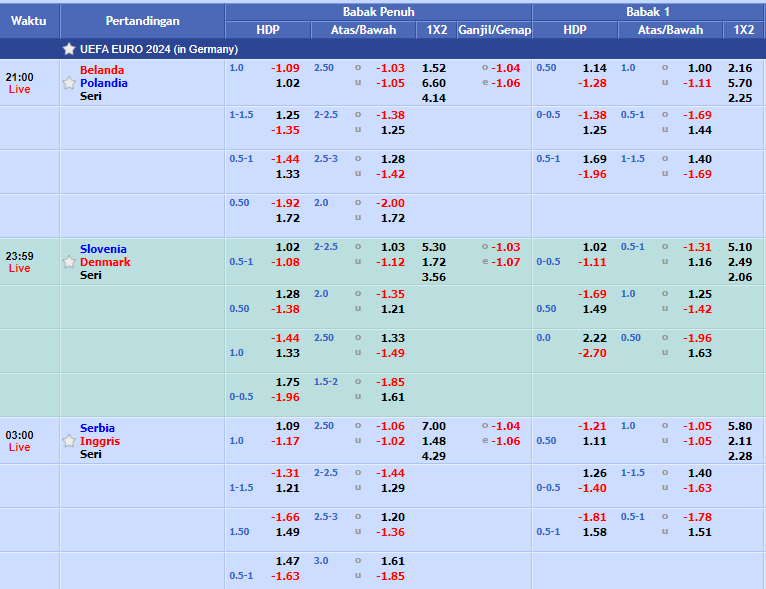Click the Babak 1 header
Viewport: 766px width, 589px height.
648,12
